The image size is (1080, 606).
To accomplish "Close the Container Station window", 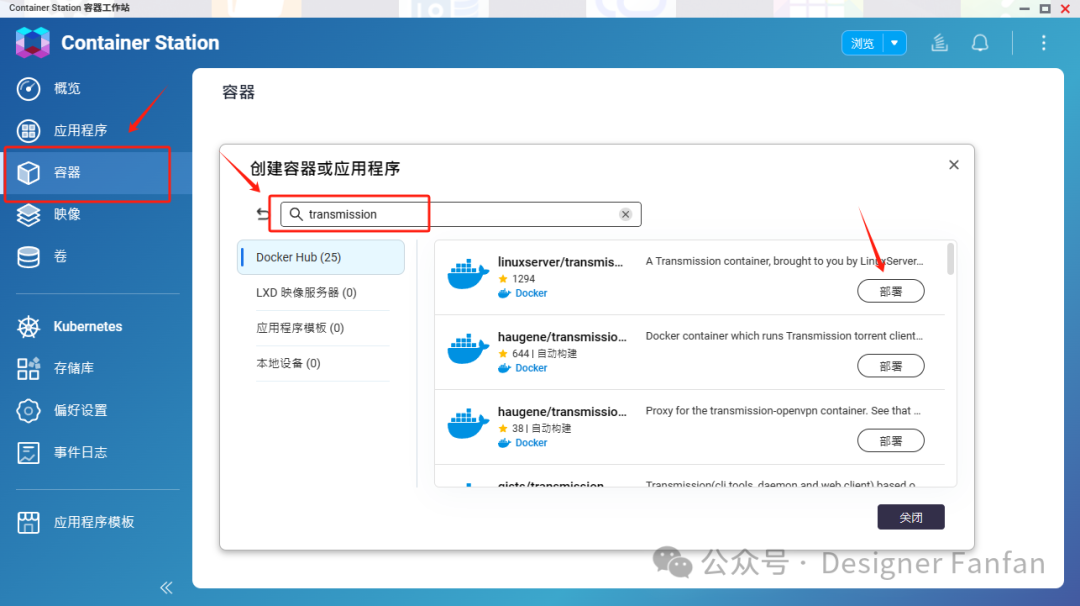I will click(1066, 8).
